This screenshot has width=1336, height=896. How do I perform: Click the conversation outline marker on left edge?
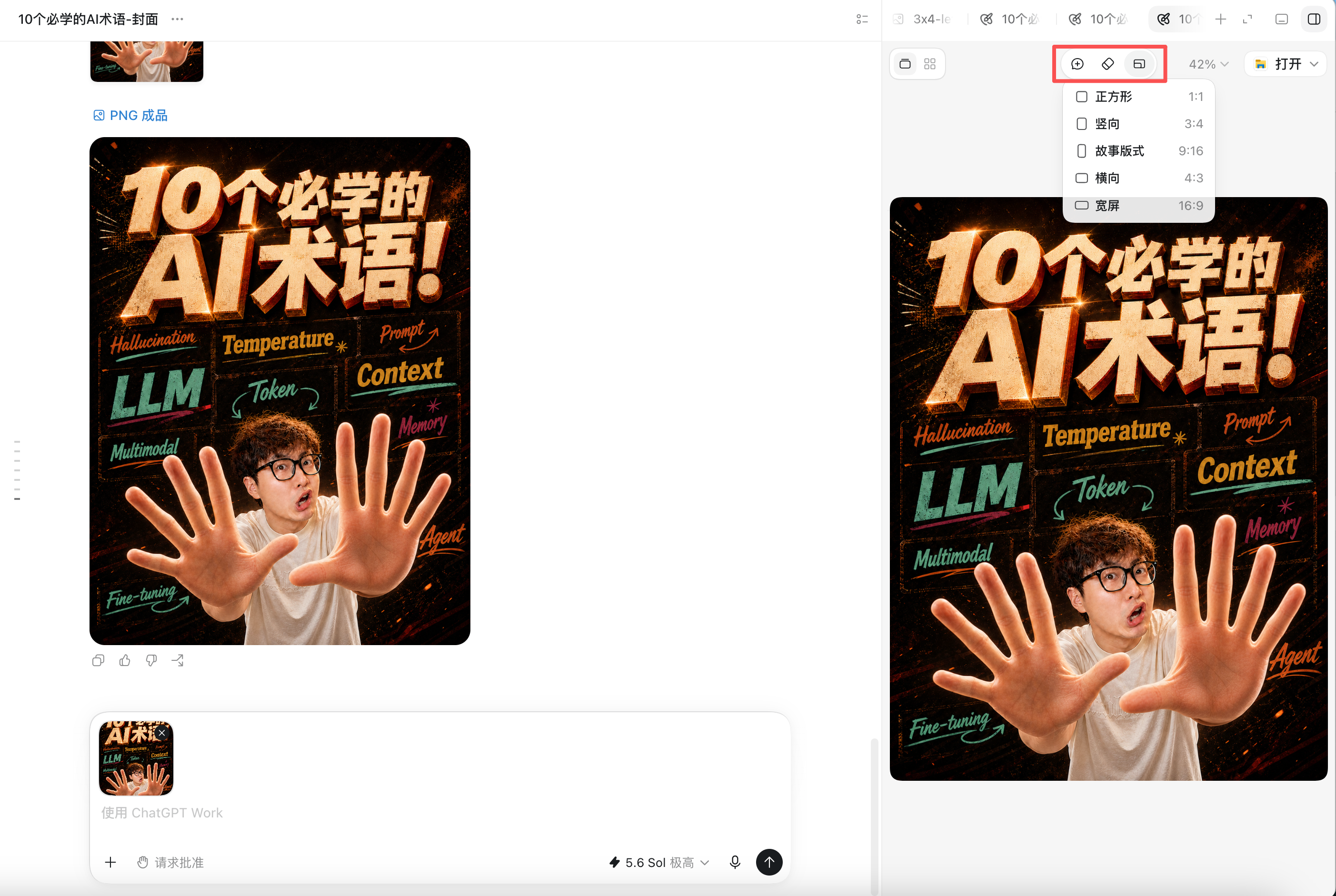[x=17, y=470]
